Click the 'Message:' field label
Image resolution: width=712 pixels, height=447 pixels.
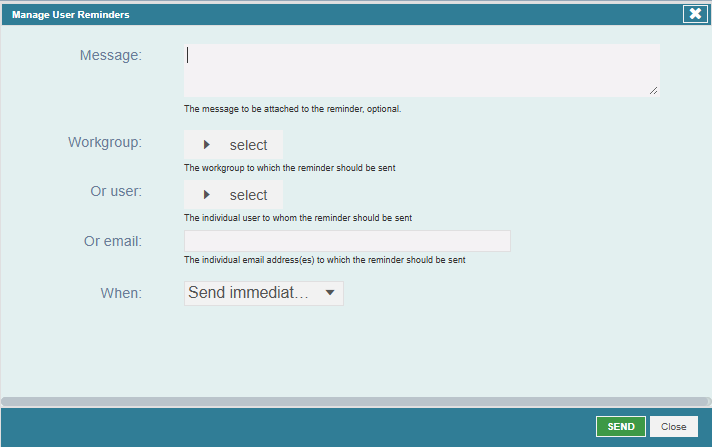click(111, 55)
